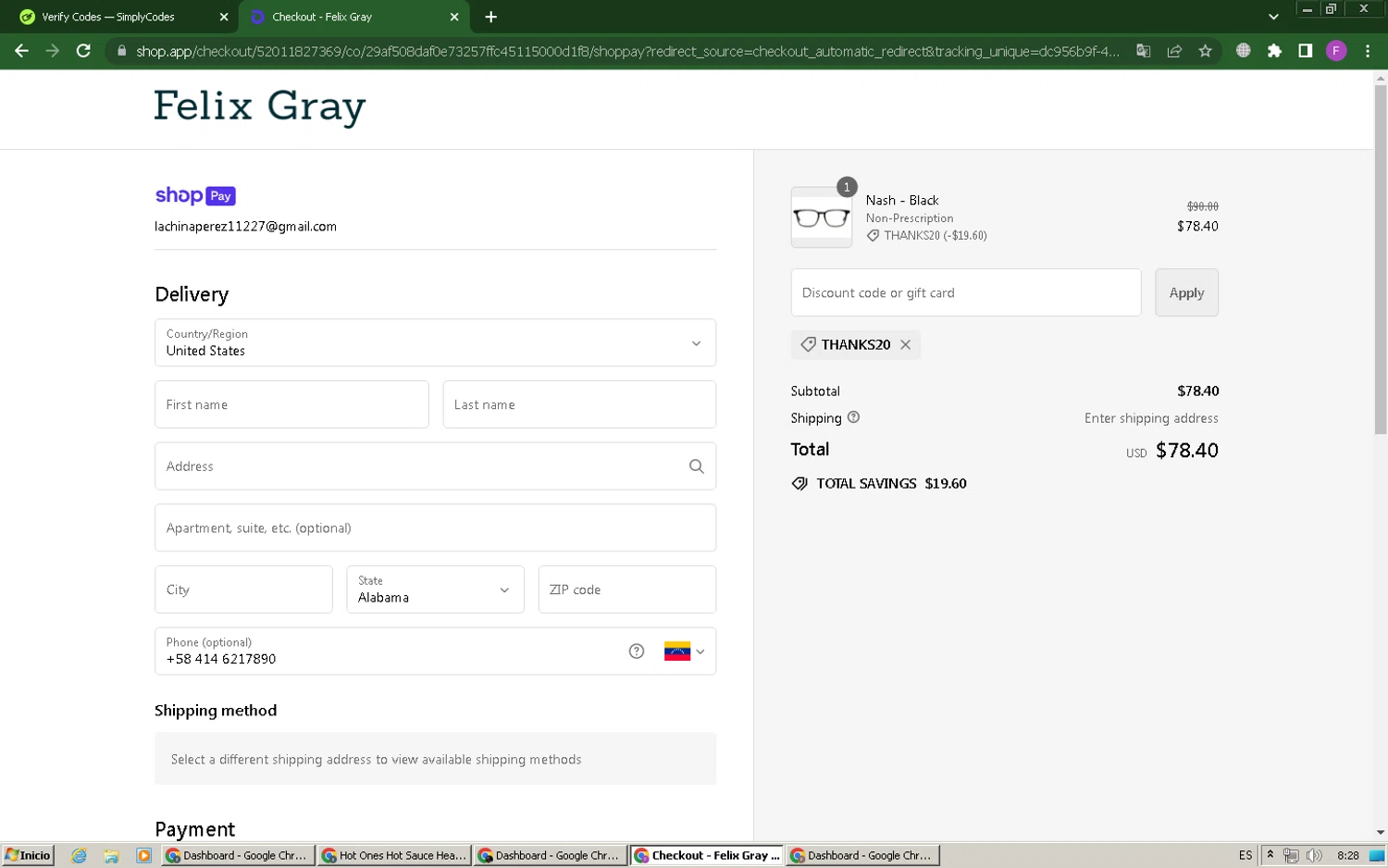
Task: Reload the checkout page
Action: (83, 51)
